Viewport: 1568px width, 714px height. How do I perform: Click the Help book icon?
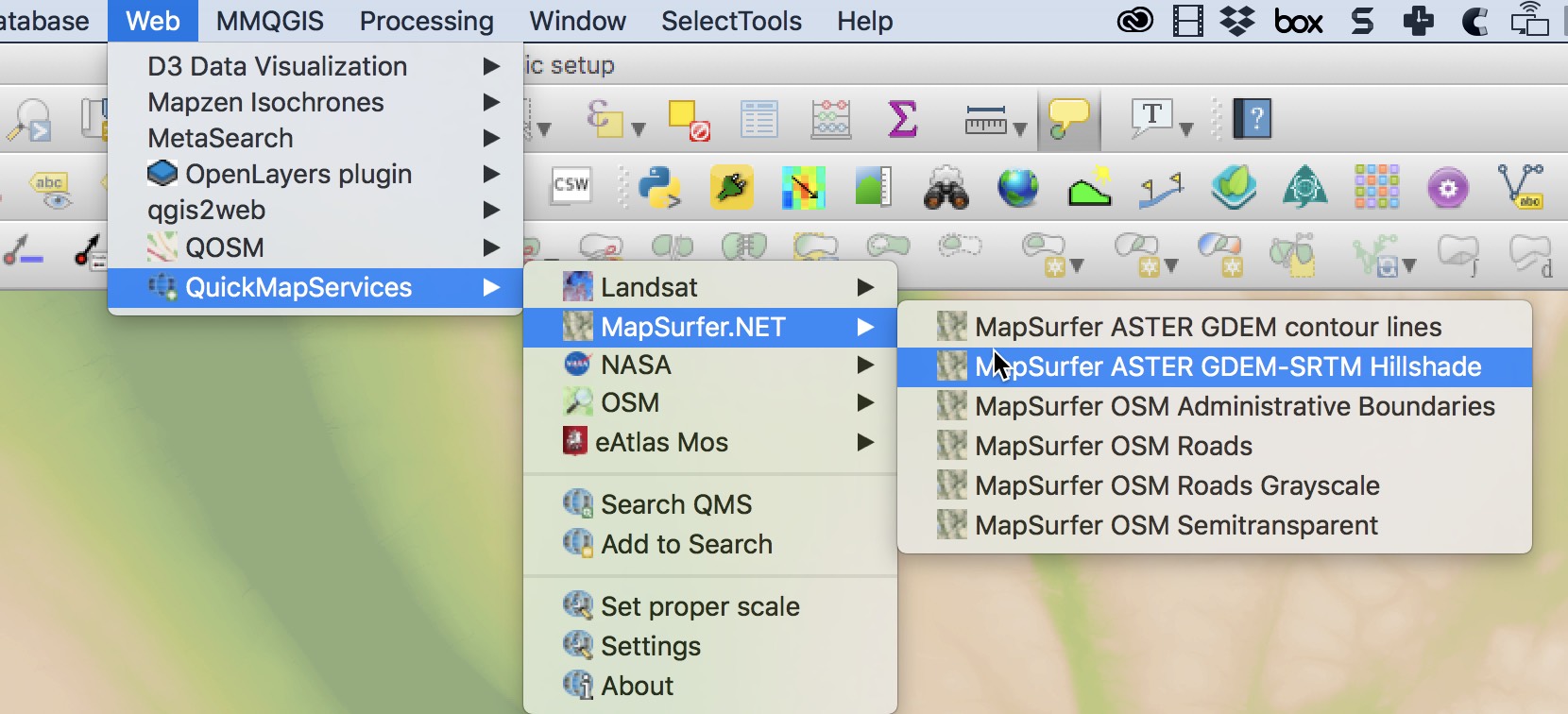(x=1253, y=119)
